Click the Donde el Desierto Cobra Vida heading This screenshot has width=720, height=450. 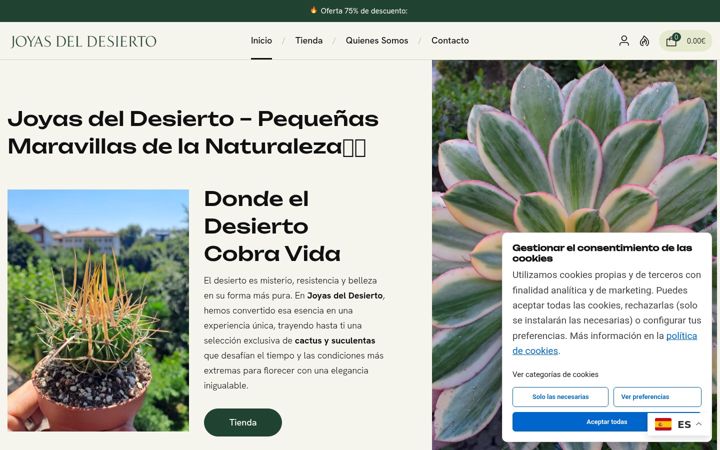[272, 226]
